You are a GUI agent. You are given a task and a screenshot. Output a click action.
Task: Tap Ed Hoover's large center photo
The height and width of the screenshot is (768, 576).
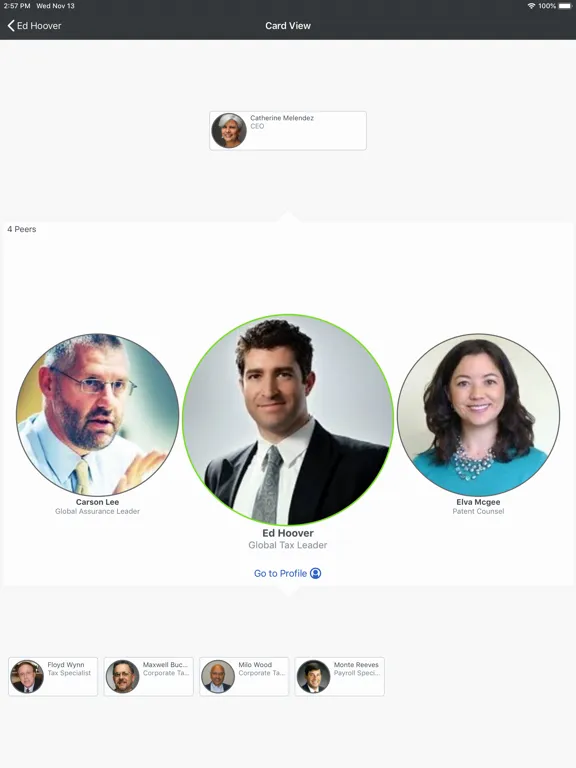288,420
